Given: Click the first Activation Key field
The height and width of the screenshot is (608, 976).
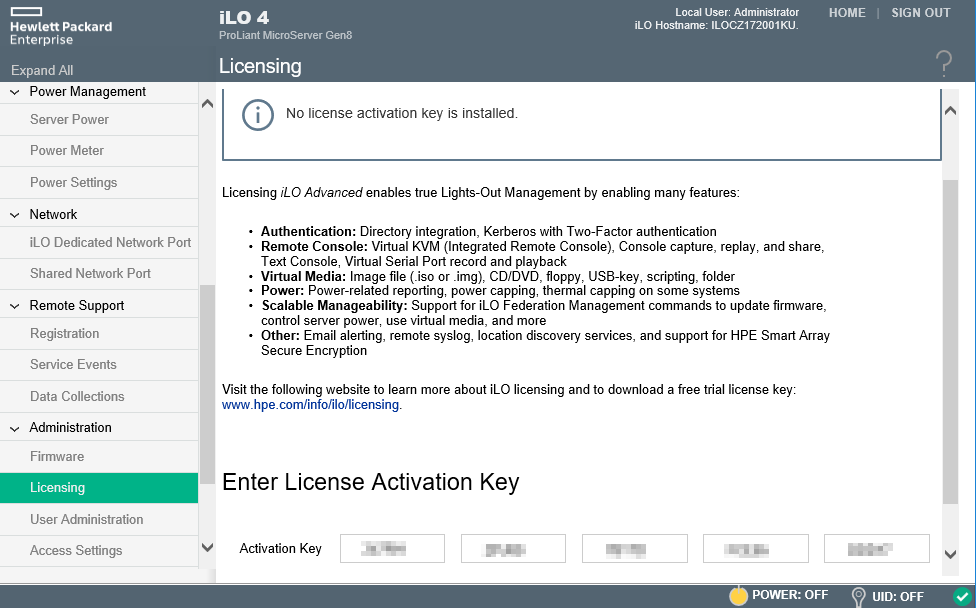Looking at the screenshot, I should pyautogui.click(x=392, y=548).
